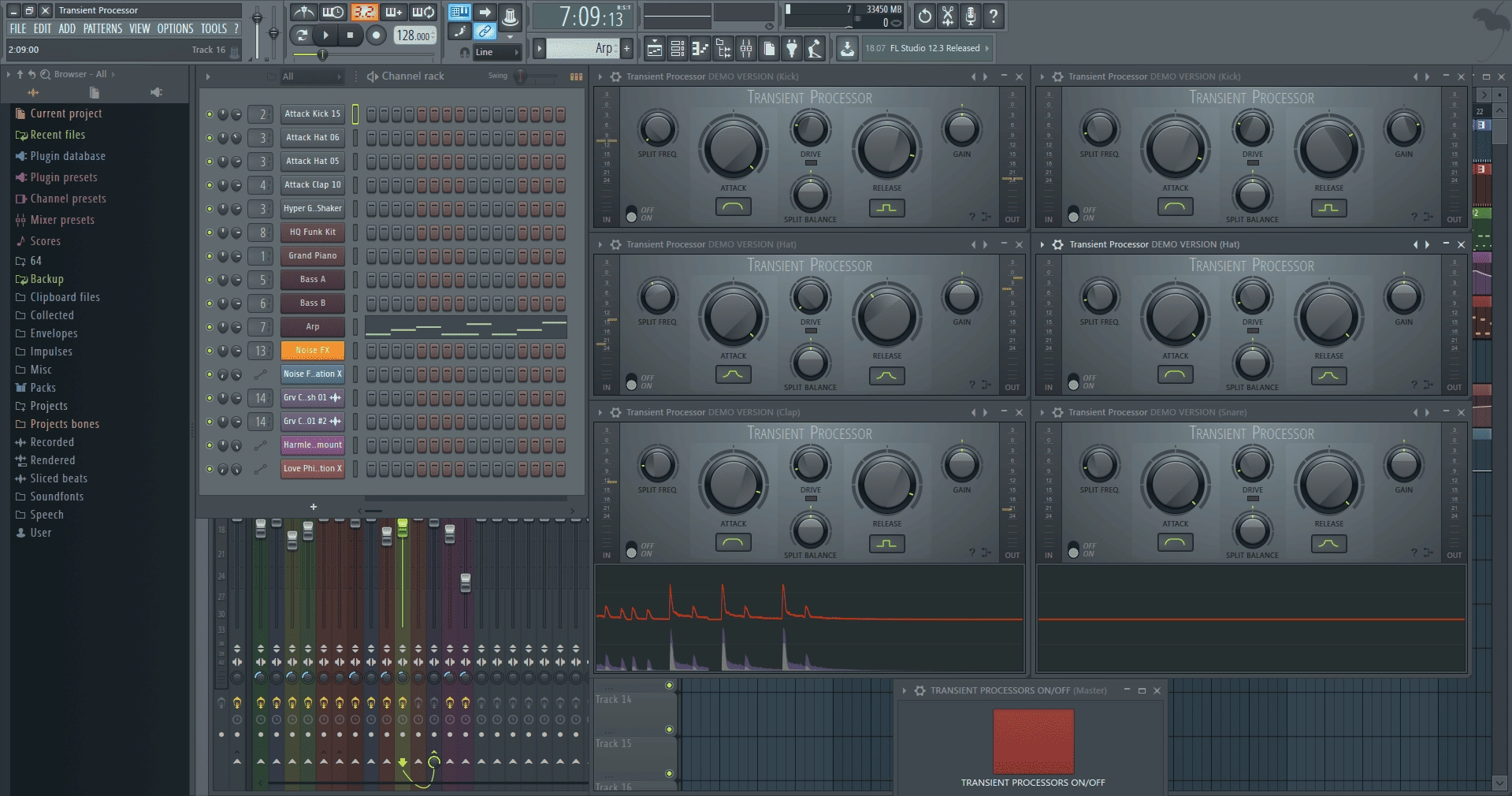The height and width of the screenshot is (796, 1512).
Task: Open the EDIT menu
Action: pos(43,28)
